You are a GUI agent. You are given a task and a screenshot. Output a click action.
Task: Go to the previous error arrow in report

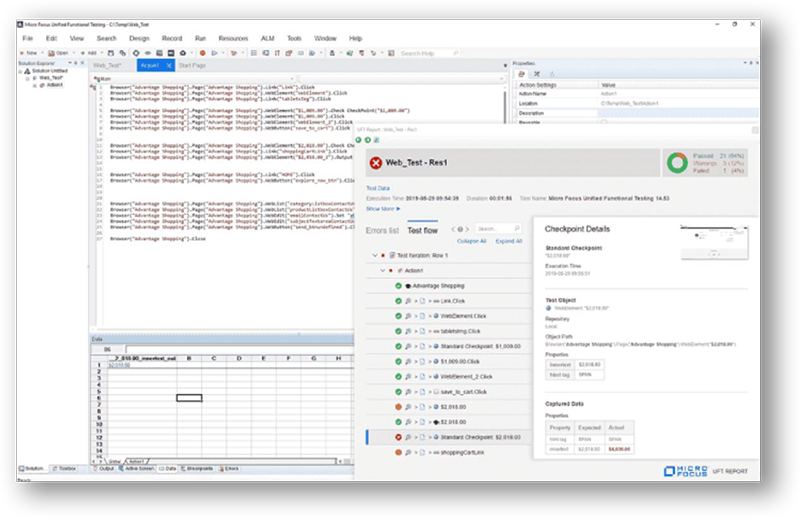tap(453, 229)
